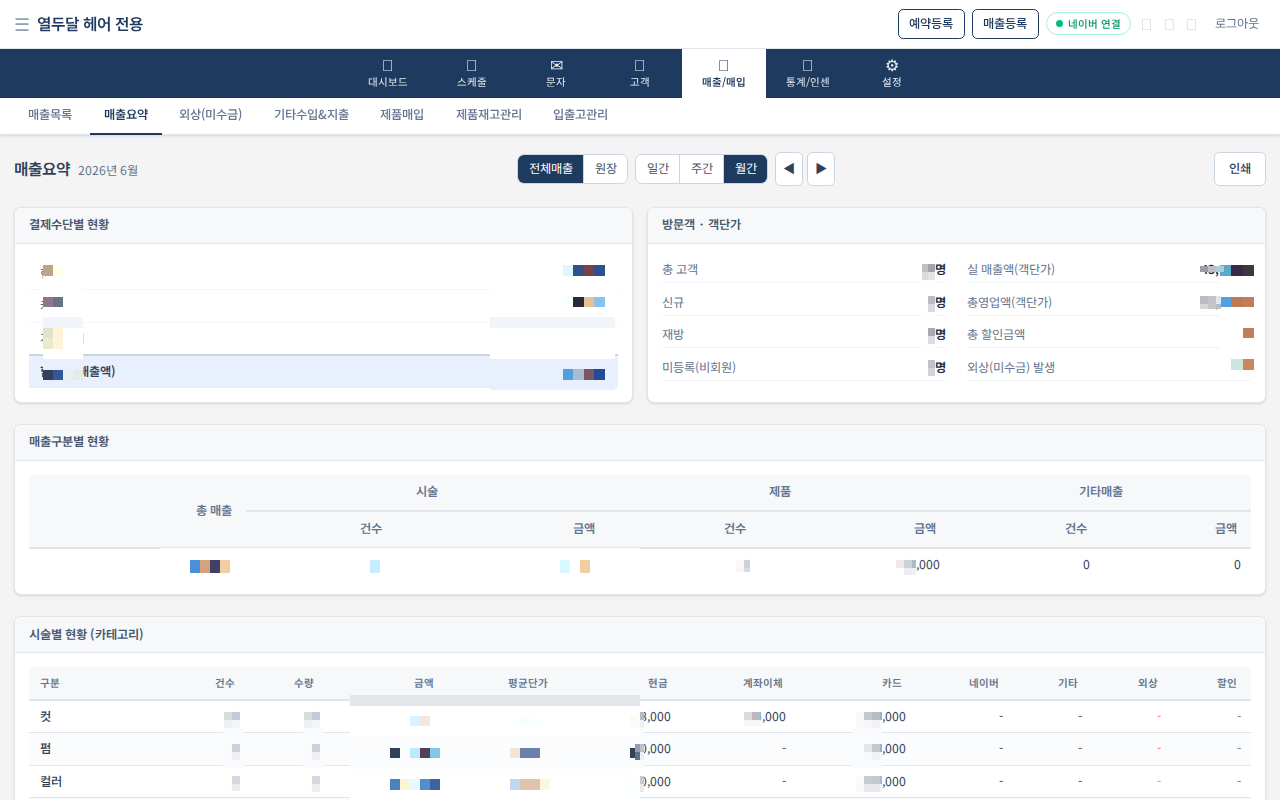Image resolution: width=1280 pixels, height=800 pixels.
Task: Click the 총 할인금액 label
Action: coord(996,334)
